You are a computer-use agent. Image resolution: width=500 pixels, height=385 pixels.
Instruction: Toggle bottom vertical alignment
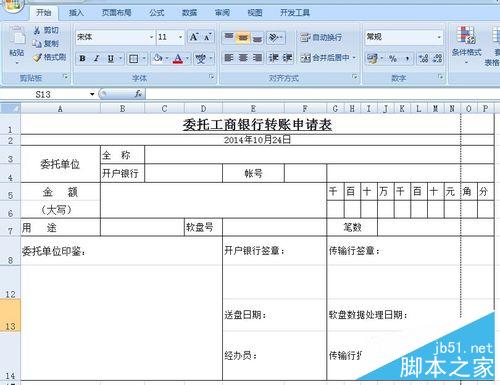click(257, 38)
